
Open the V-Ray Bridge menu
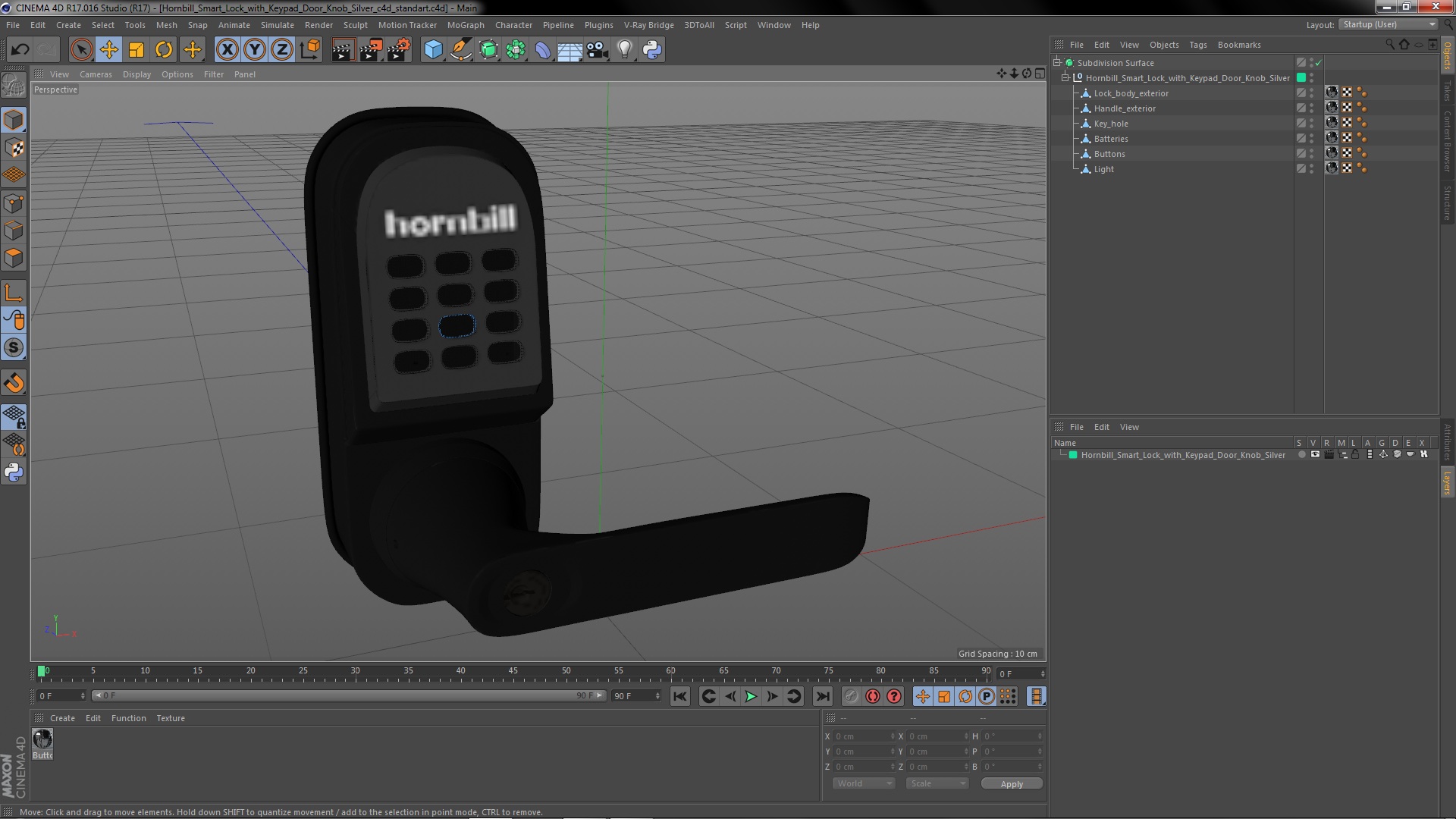pos(649,25)
